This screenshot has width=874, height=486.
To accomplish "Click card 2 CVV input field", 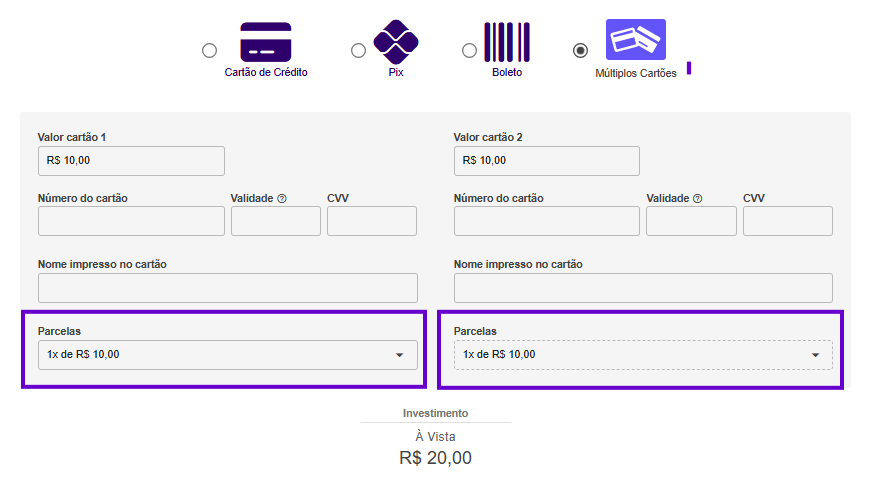I will point(788,221).
